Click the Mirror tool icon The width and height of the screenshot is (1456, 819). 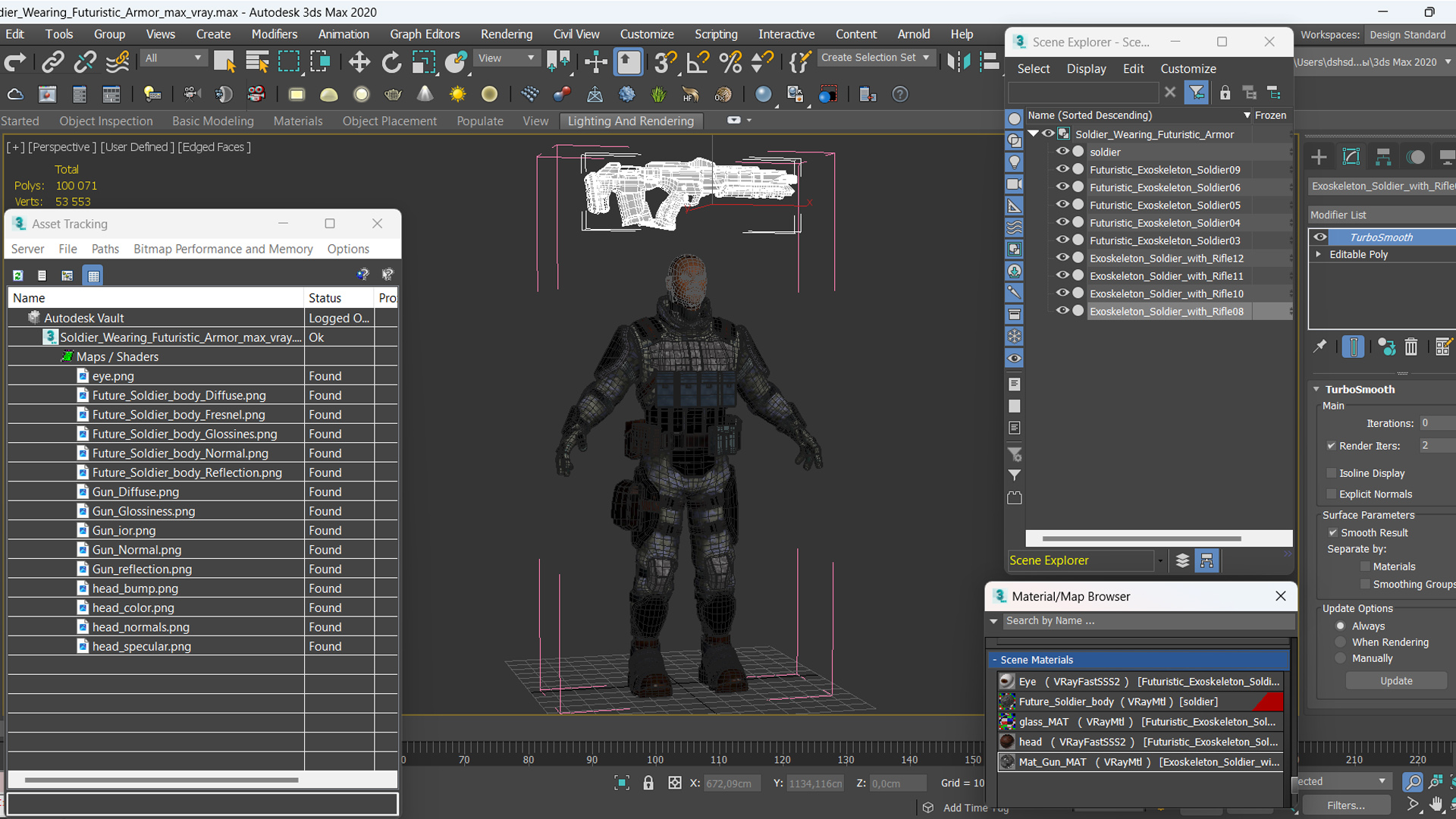click(x=958, y=61)
